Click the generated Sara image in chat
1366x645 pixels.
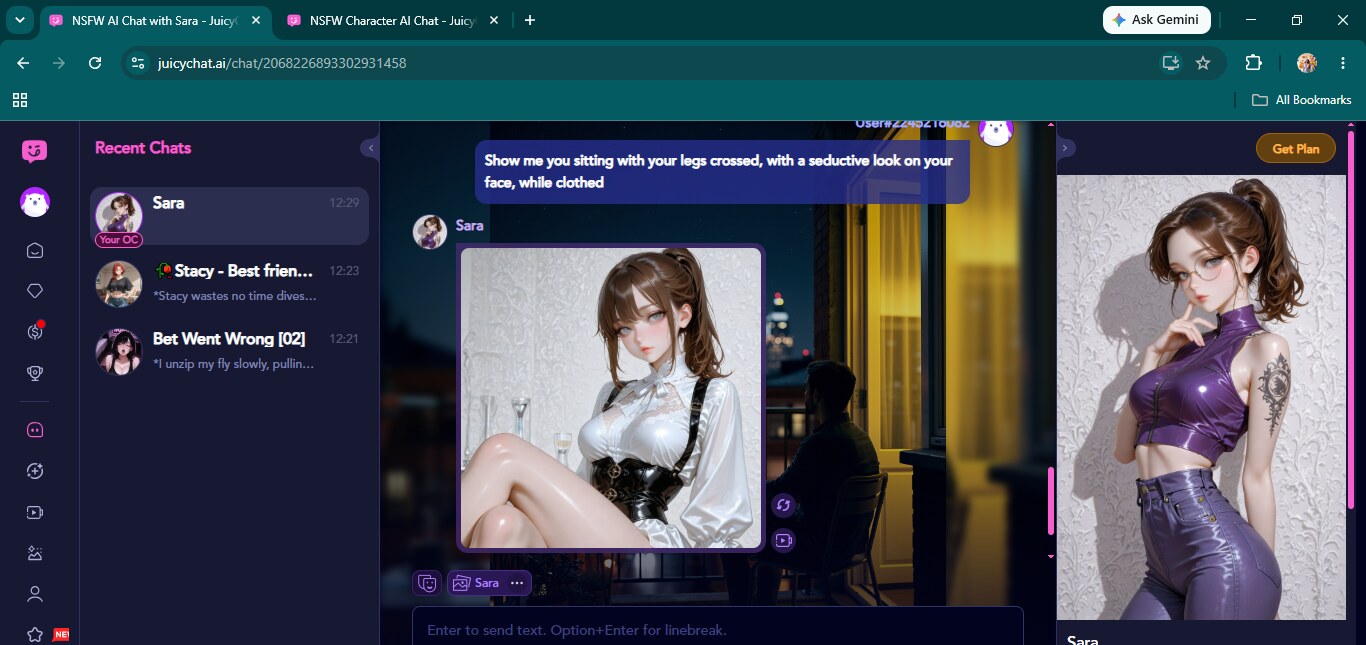611,398
